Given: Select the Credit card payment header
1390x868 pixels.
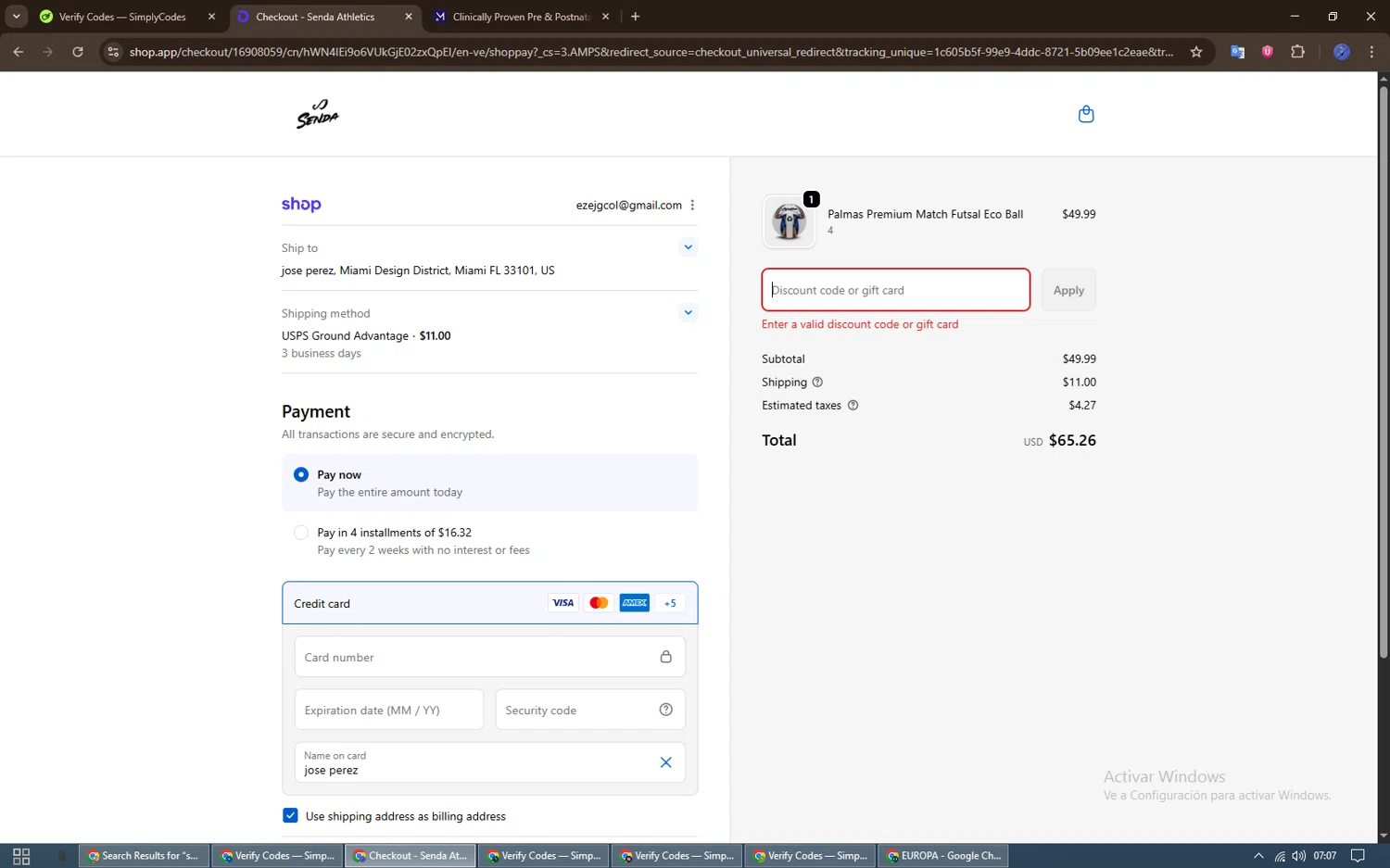Looking at the screenshot, I should (489, 603).
